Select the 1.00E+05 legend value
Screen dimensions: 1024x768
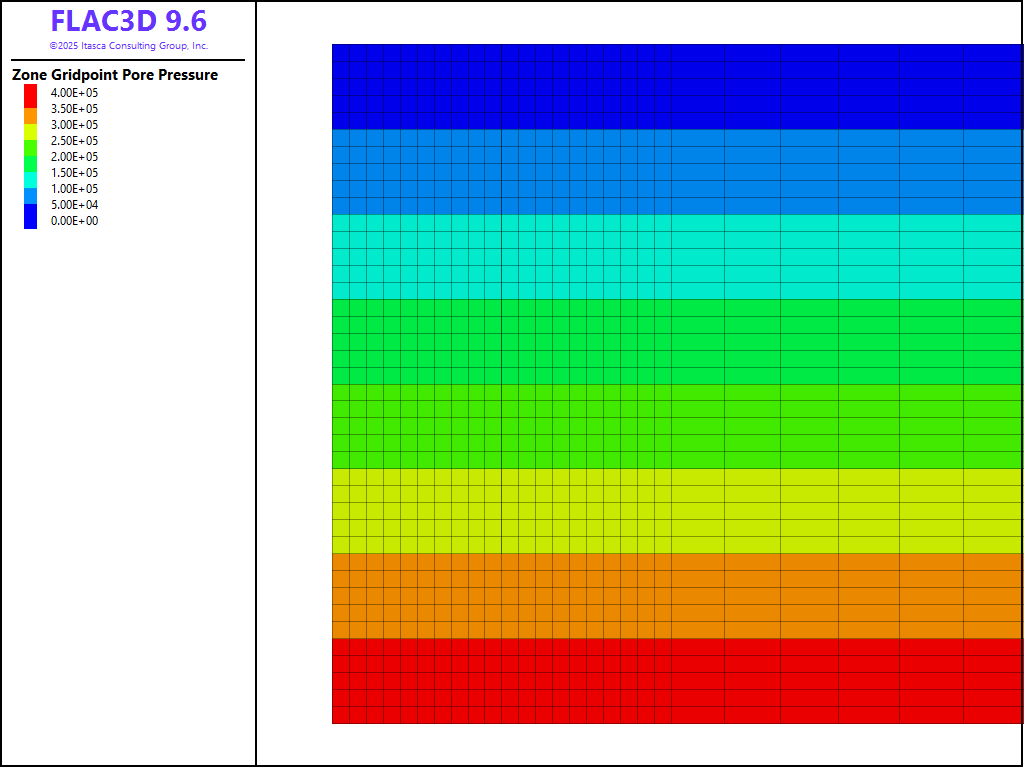pos(74,189)
